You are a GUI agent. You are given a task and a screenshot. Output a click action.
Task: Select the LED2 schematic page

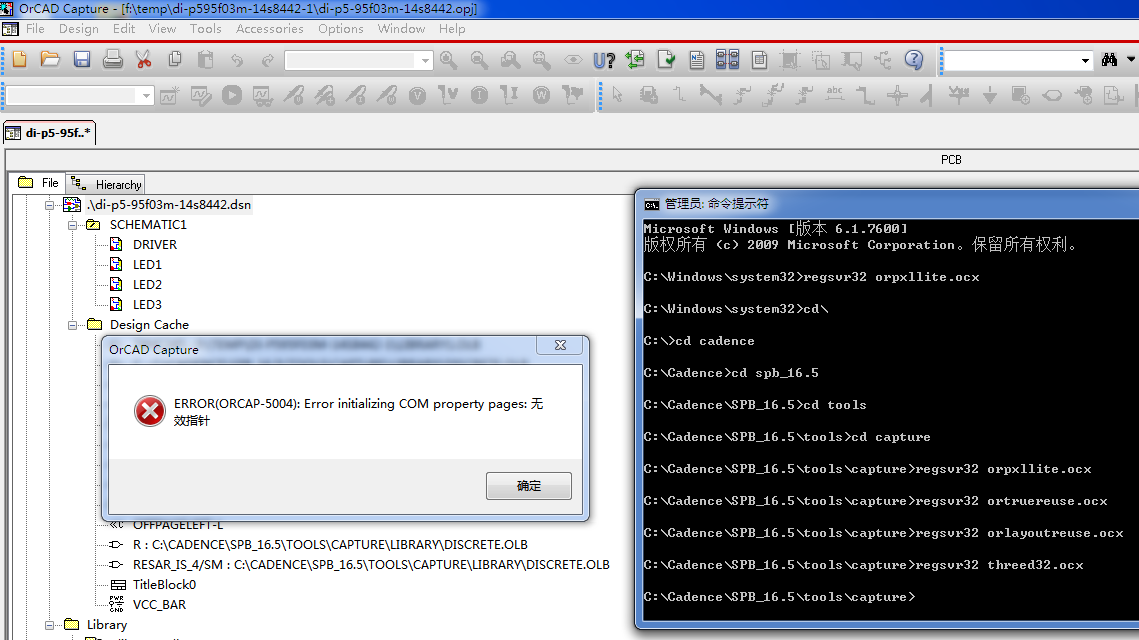pos(147,285)
